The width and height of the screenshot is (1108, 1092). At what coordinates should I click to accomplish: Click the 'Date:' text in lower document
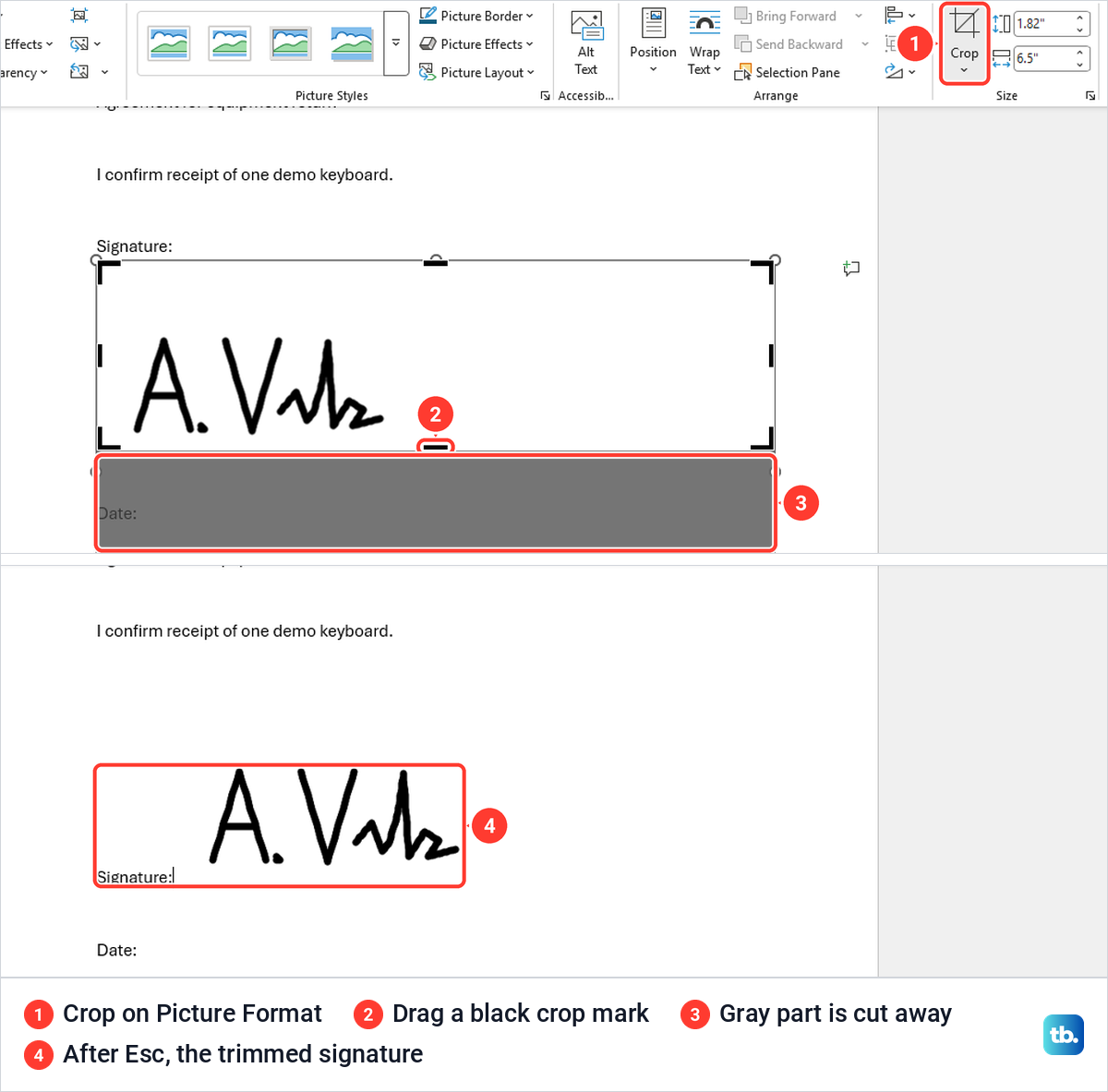[117, 950]
